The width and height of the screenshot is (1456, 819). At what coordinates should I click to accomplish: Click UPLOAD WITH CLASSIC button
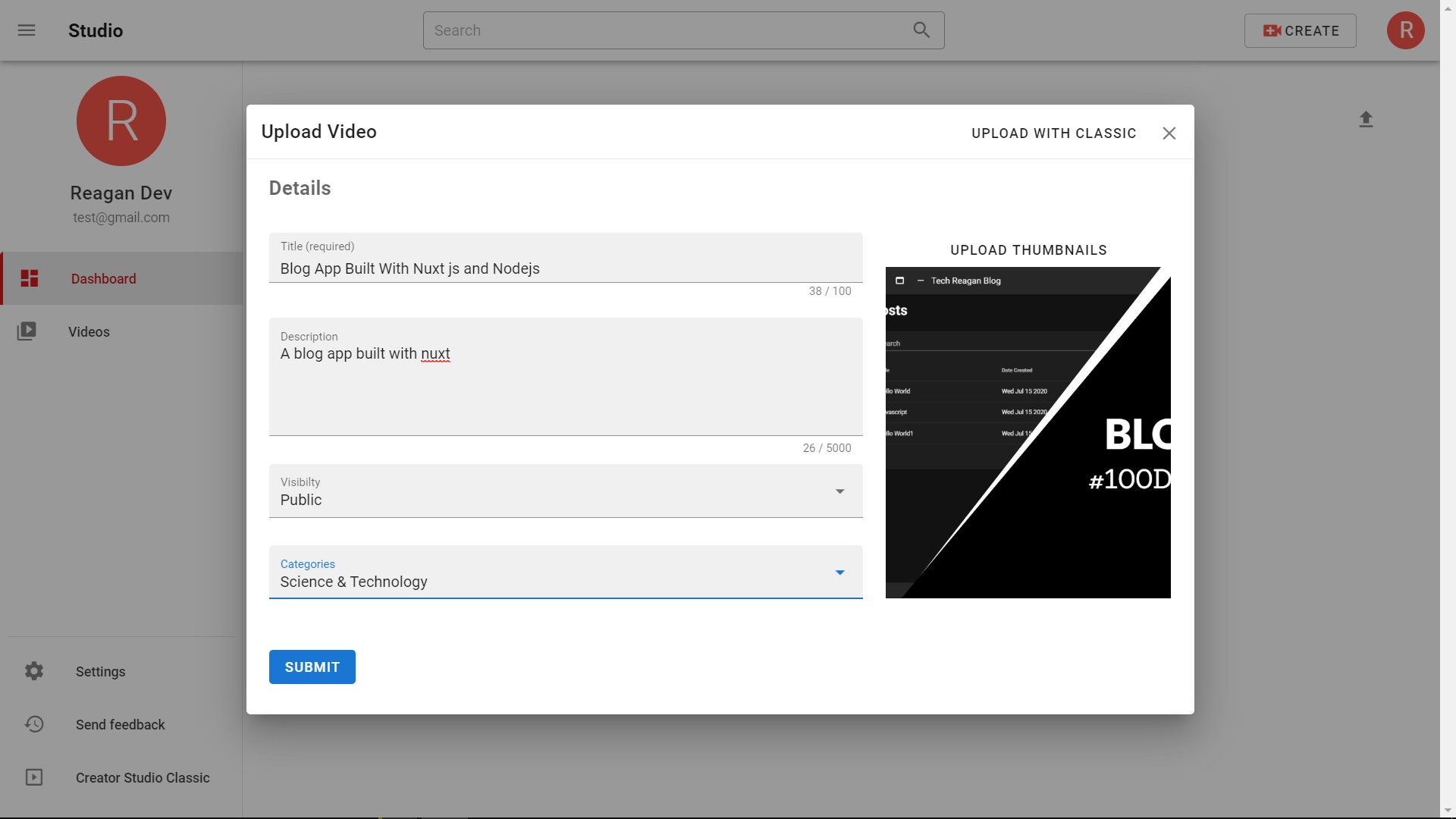1053,133
